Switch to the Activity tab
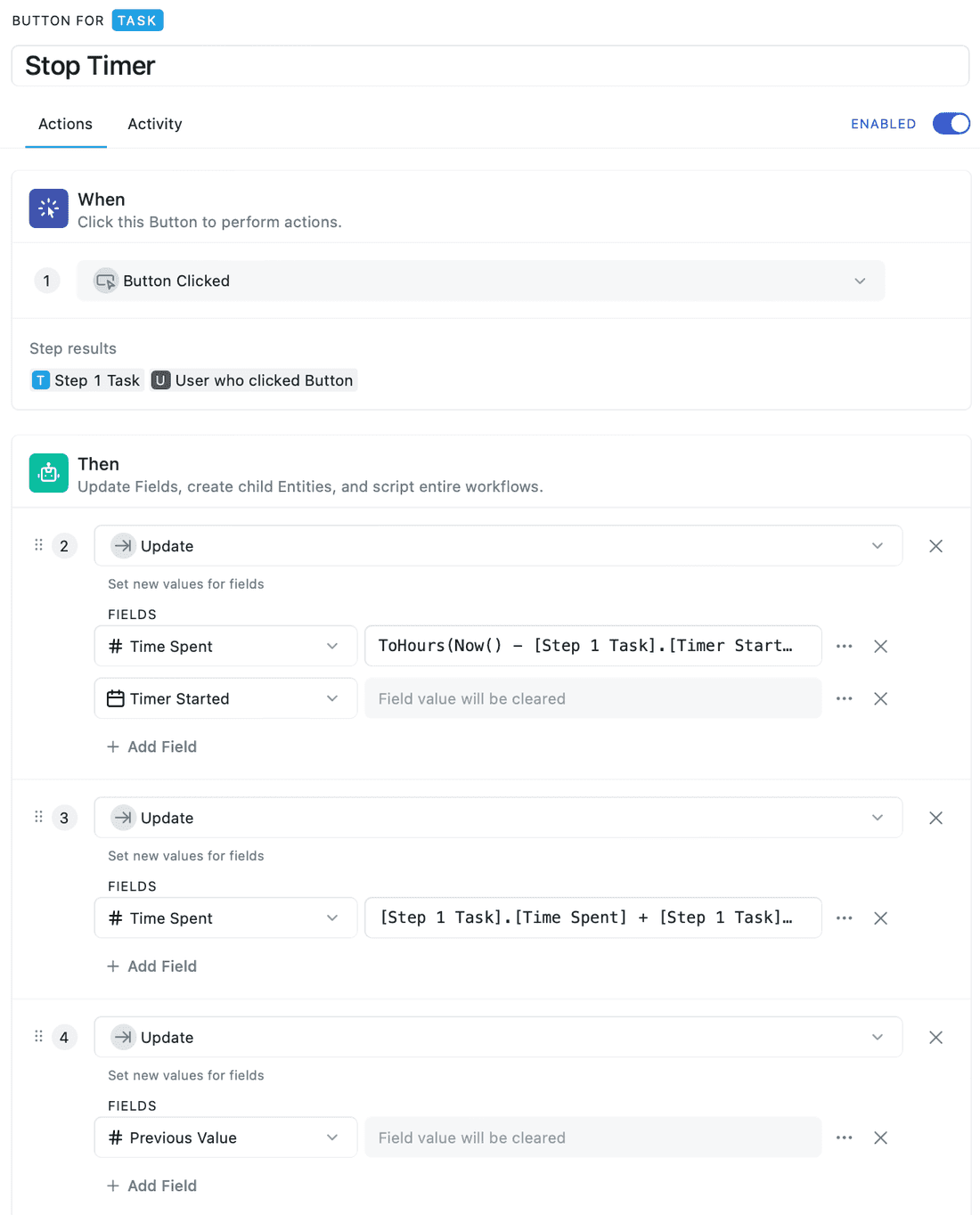The width and height of the screenshot is (980, 1215). [x=155, y=124]
